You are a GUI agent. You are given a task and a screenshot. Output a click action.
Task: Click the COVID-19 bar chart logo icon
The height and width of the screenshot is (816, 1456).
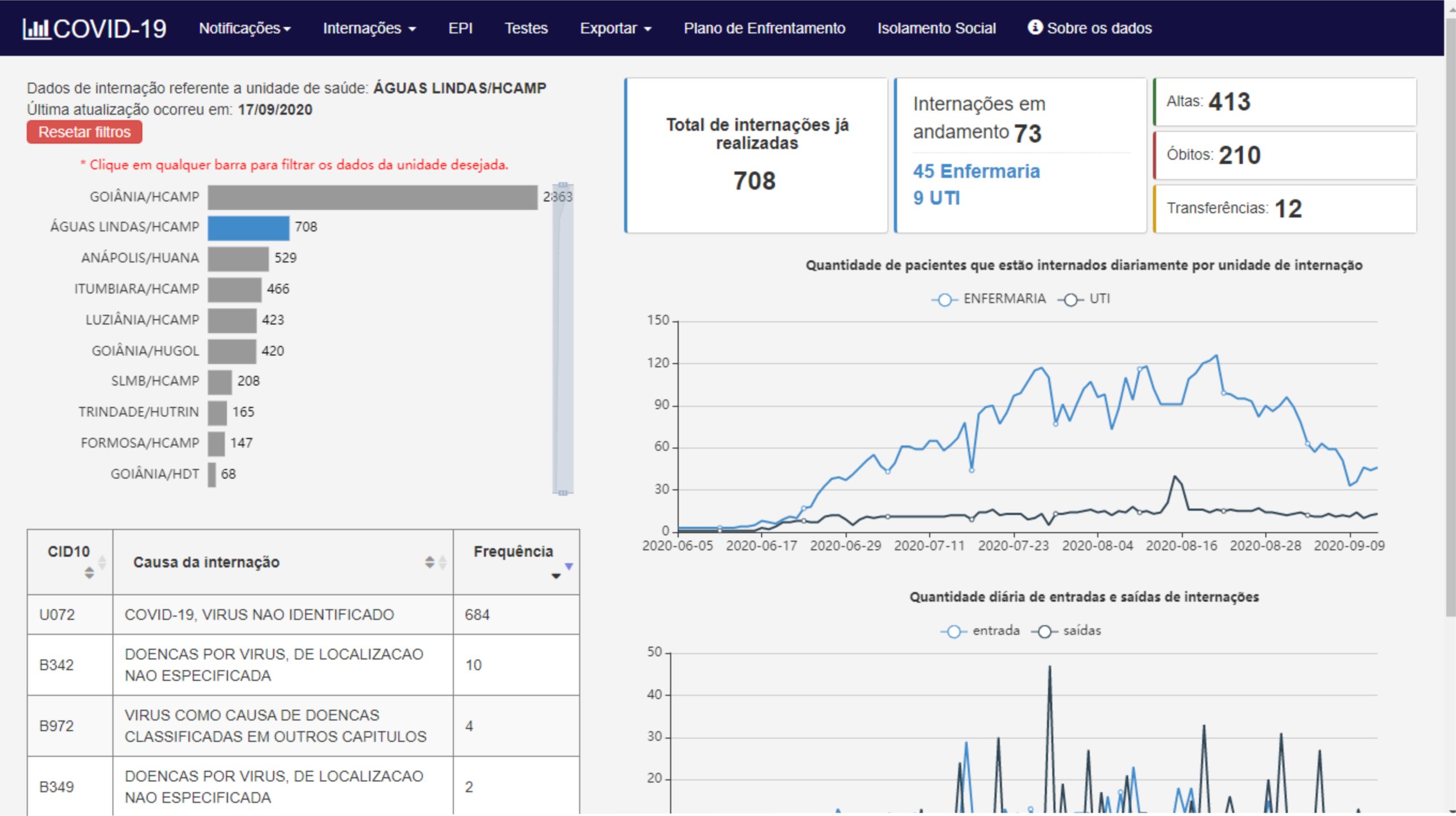coord(36,28)
